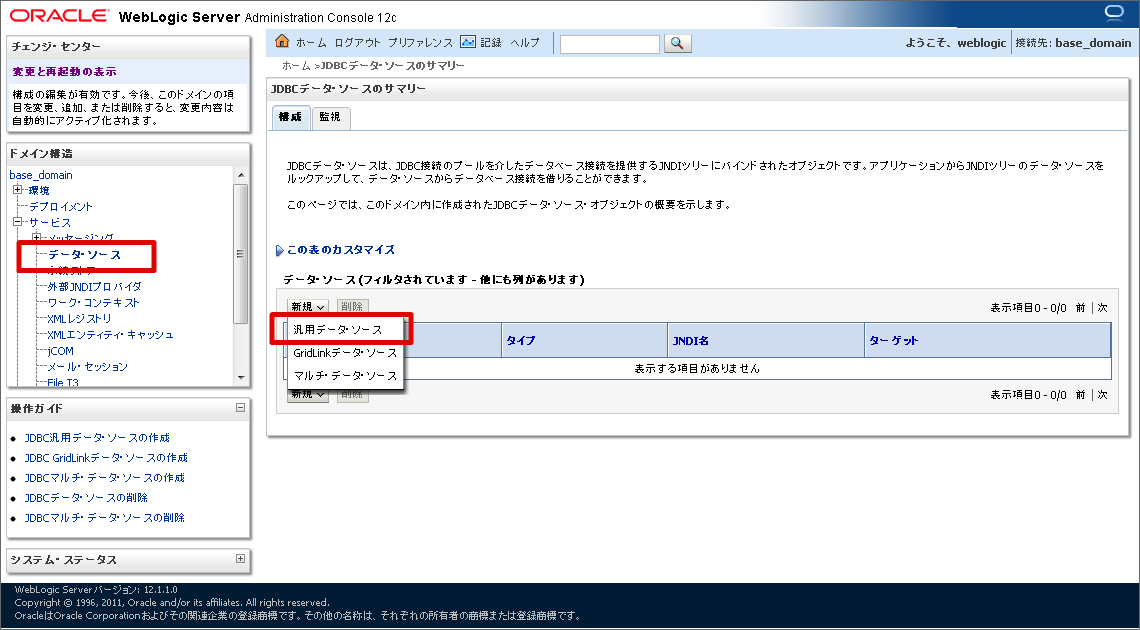Switch to the 構成 tab
The width and height of the screenshot is (1140, 630).
[x=291, y=117]
